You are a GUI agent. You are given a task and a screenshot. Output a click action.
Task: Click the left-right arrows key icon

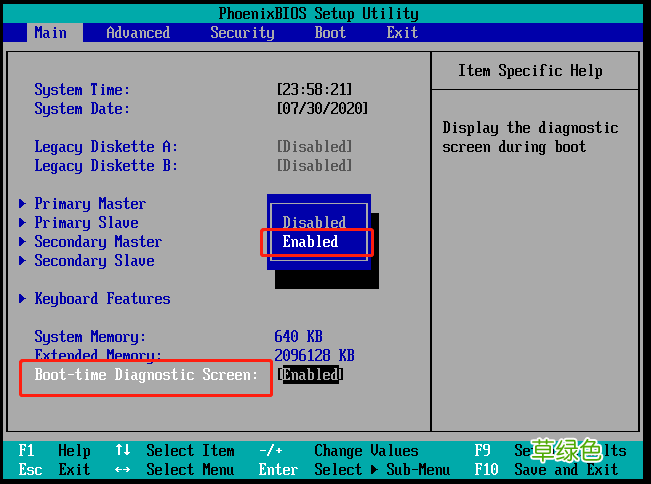pos(122,469)
